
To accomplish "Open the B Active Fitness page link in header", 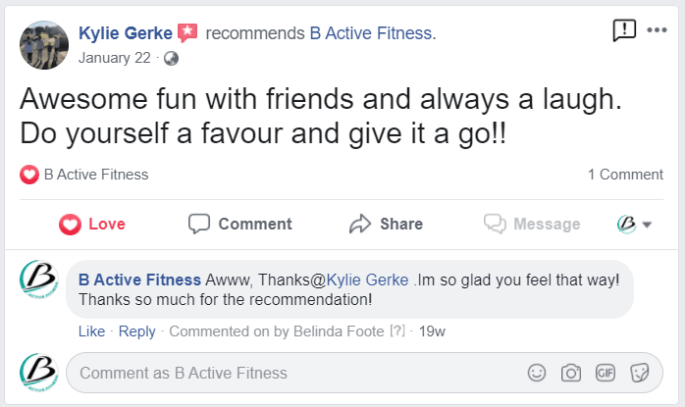I will pyautogui.click(x=374, y=33).
